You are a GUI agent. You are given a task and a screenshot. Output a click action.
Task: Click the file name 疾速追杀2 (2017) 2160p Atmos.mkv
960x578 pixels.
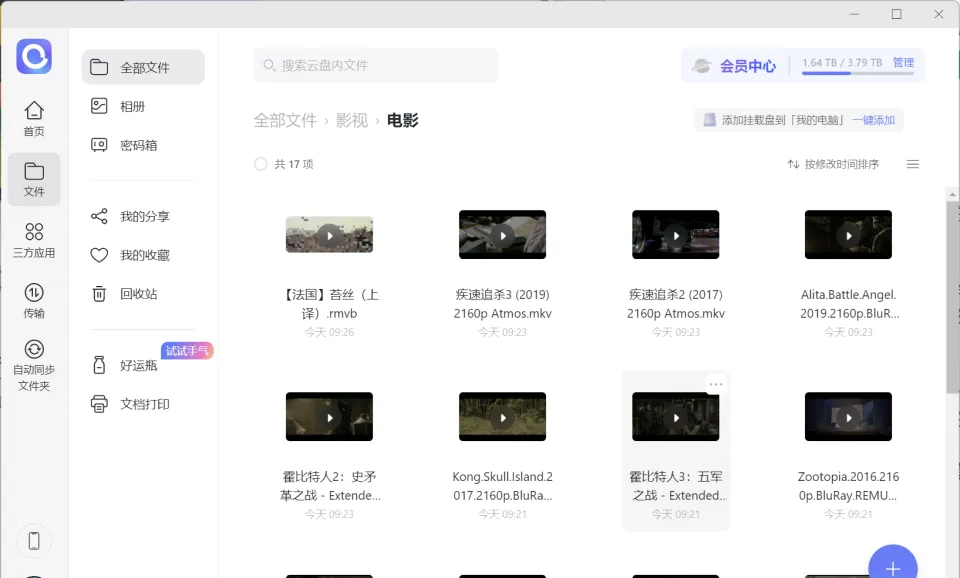(x=675, y=304)
